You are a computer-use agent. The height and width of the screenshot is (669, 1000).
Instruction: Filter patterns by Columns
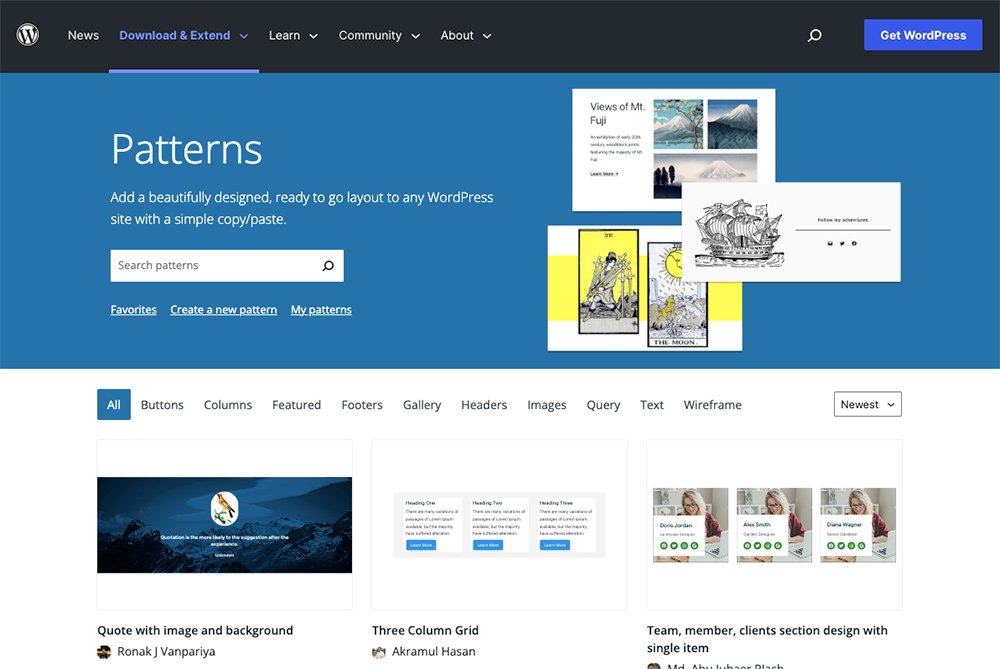coord(228,405)
